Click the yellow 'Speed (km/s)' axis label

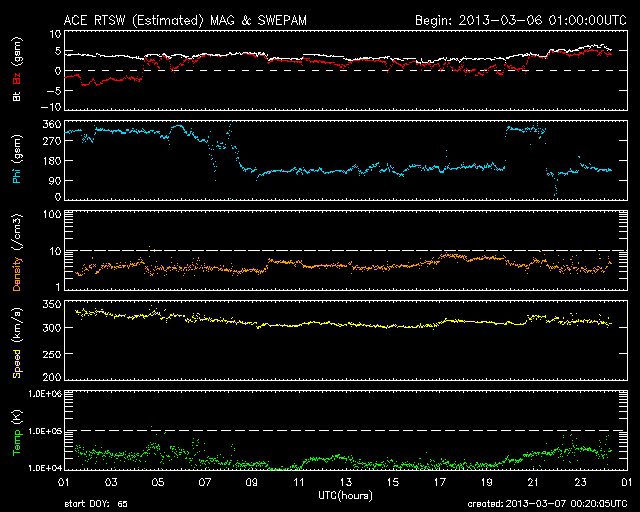point(17,343)
